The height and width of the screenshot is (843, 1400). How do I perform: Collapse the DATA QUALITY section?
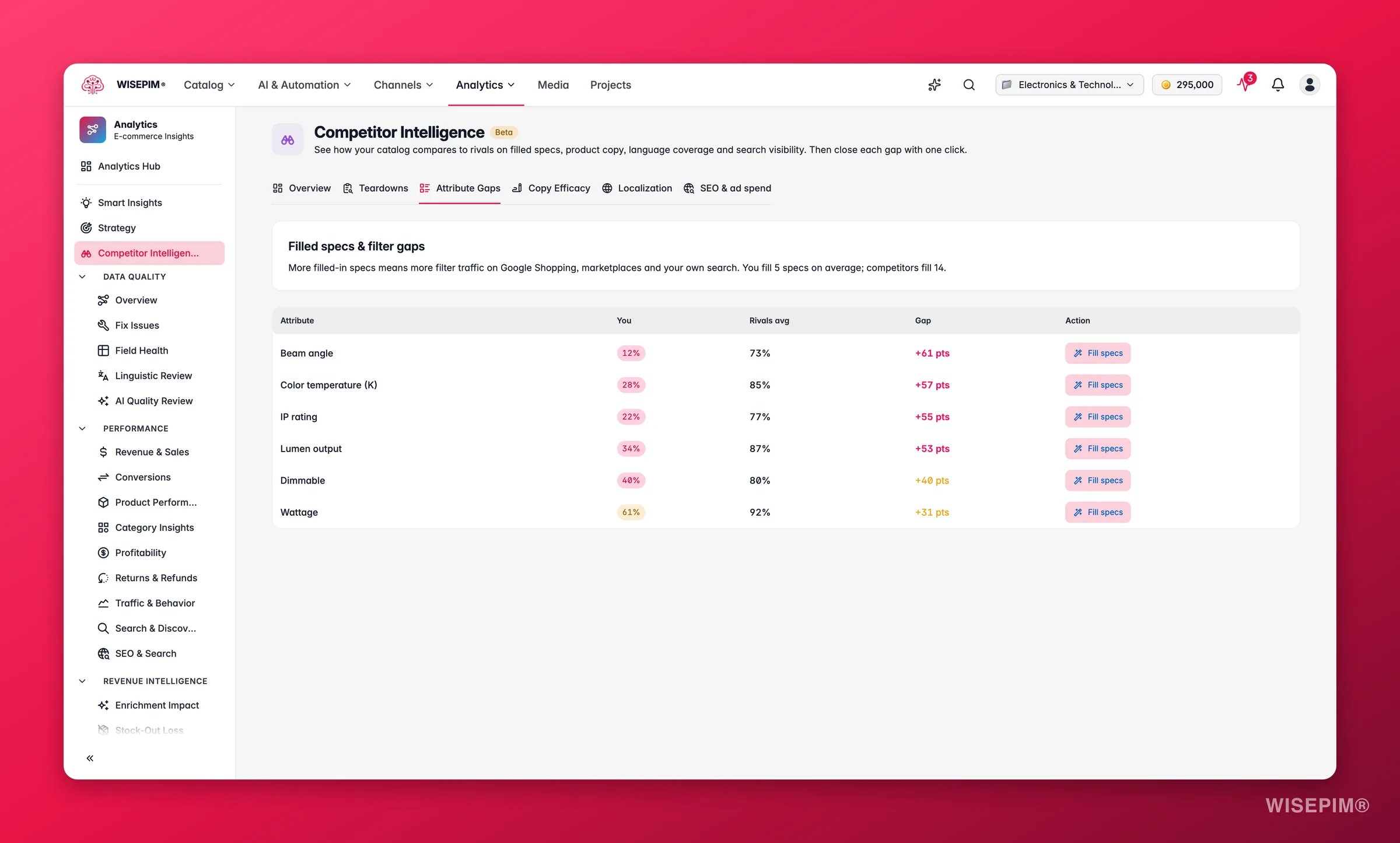[82, 277]
